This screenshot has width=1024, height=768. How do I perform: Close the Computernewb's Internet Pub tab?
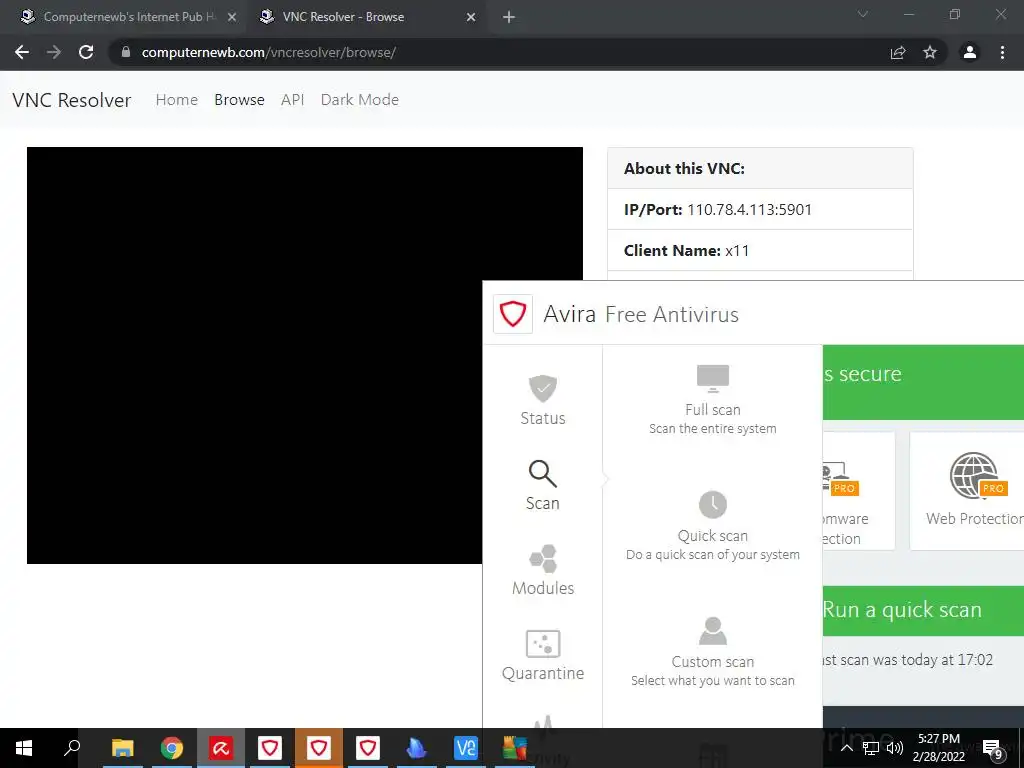(232, 17)
